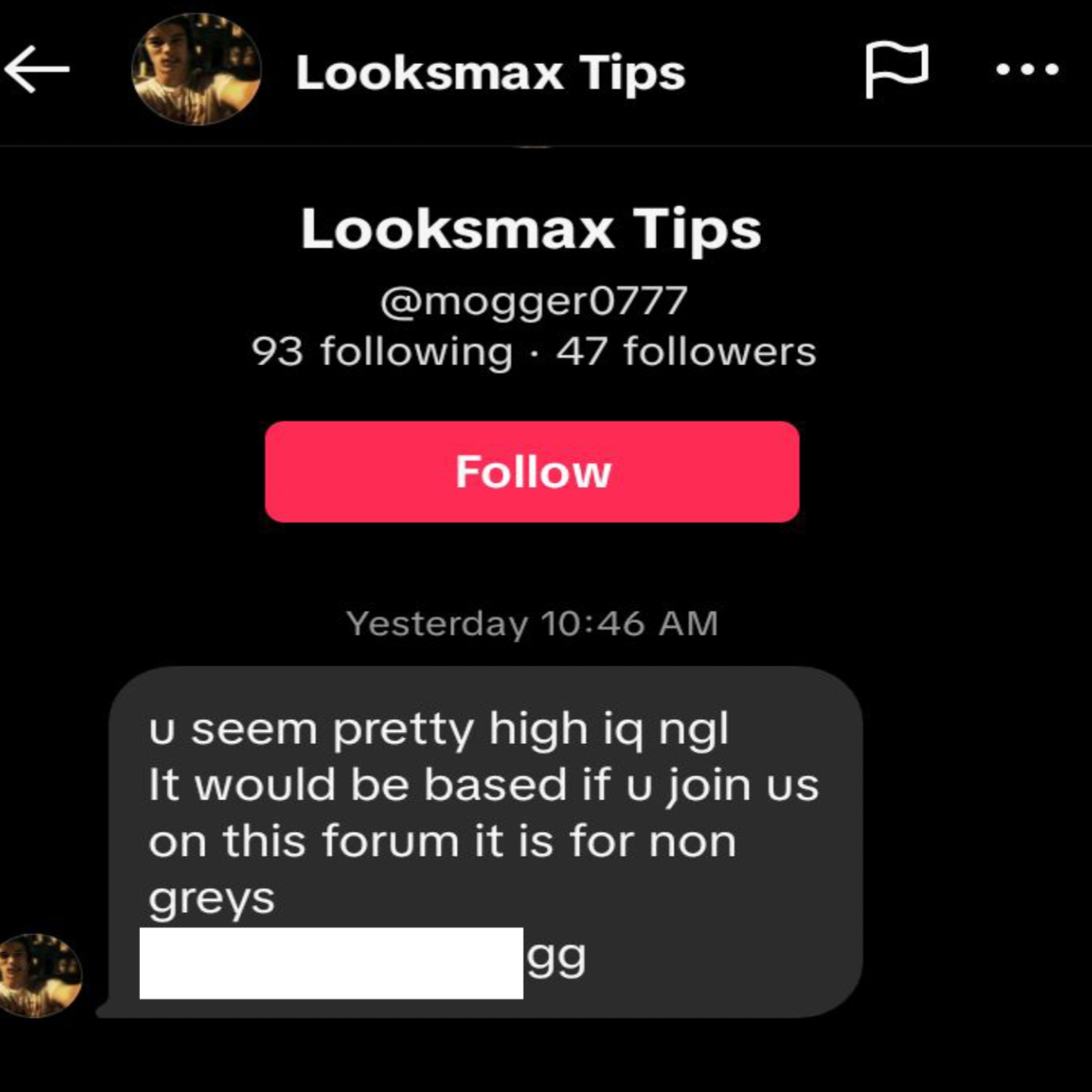Click the word 'greys' in the message

tap(212, 899)
